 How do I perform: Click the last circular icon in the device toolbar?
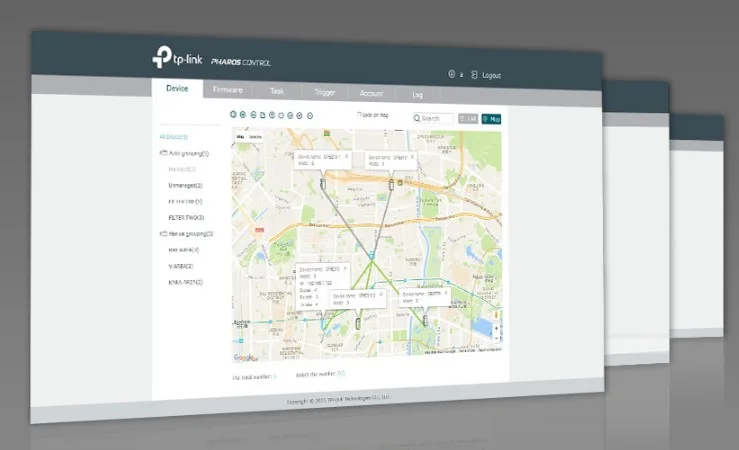[310, 116]
